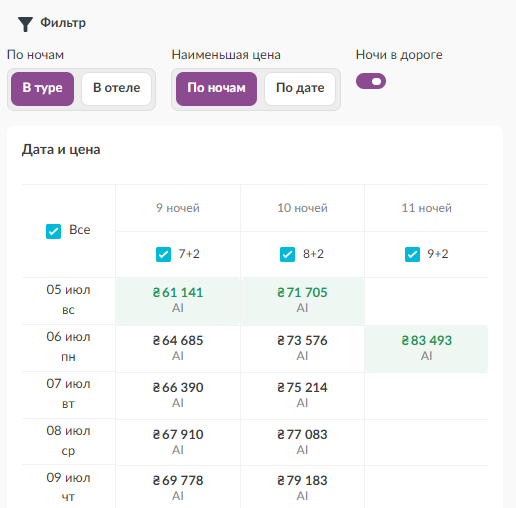
Task: Pick the ₴61 141 price for 05 июл
Action: (x=178, y=301)
